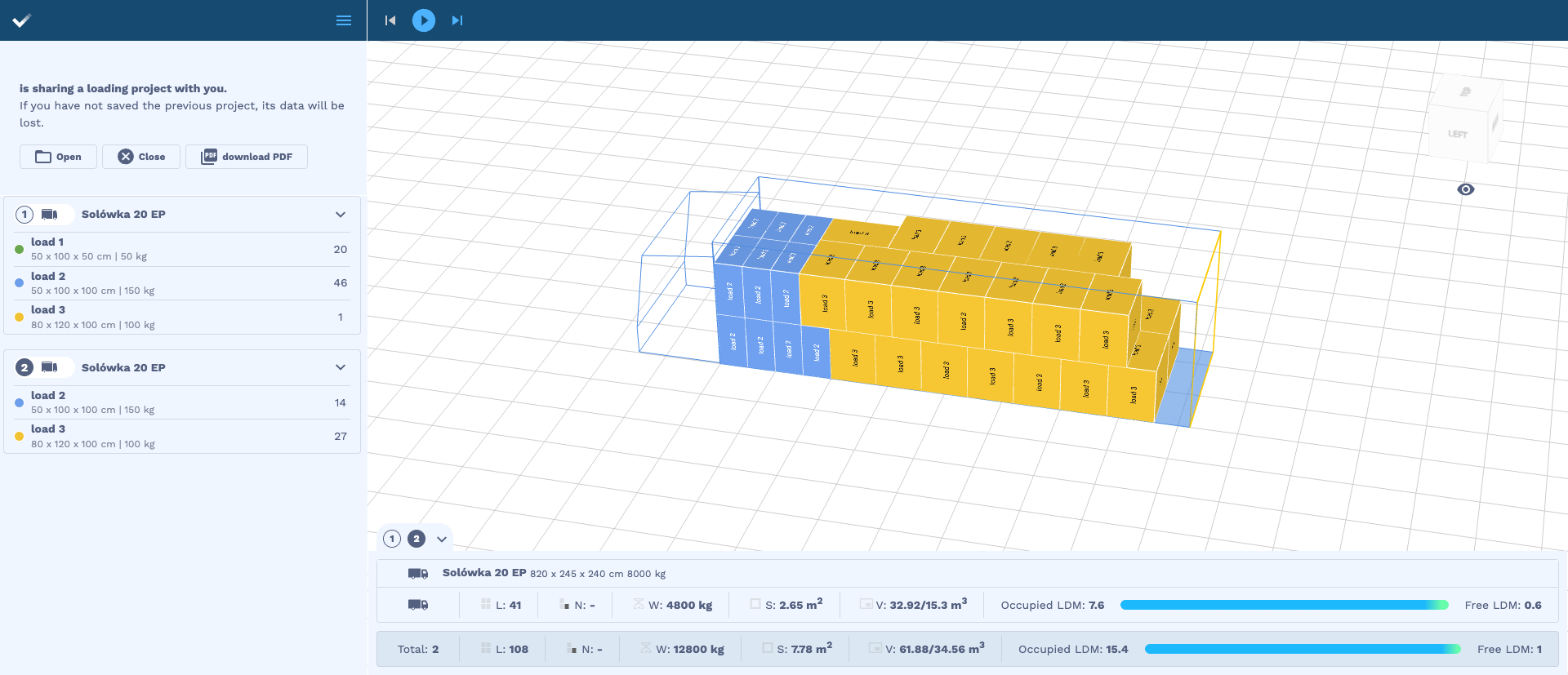The image size is (1568, 675).
Task: Select number 2 badge in sidebar vehicle list
Action: pyautogui.click(x=24, y=368)
